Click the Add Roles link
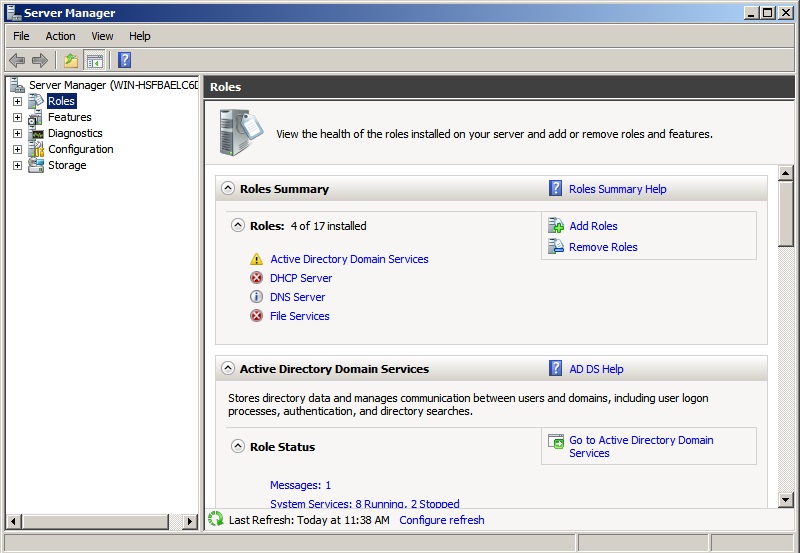The height and width of the screenshot is (553, 800). tap(593, 226)
